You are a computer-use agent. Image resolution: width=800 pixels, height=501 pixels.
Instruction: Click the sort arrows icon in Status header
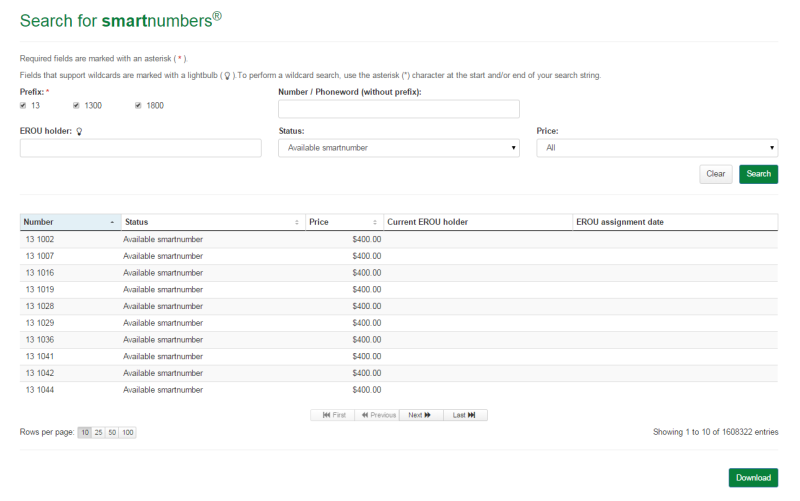click(296, 222)
